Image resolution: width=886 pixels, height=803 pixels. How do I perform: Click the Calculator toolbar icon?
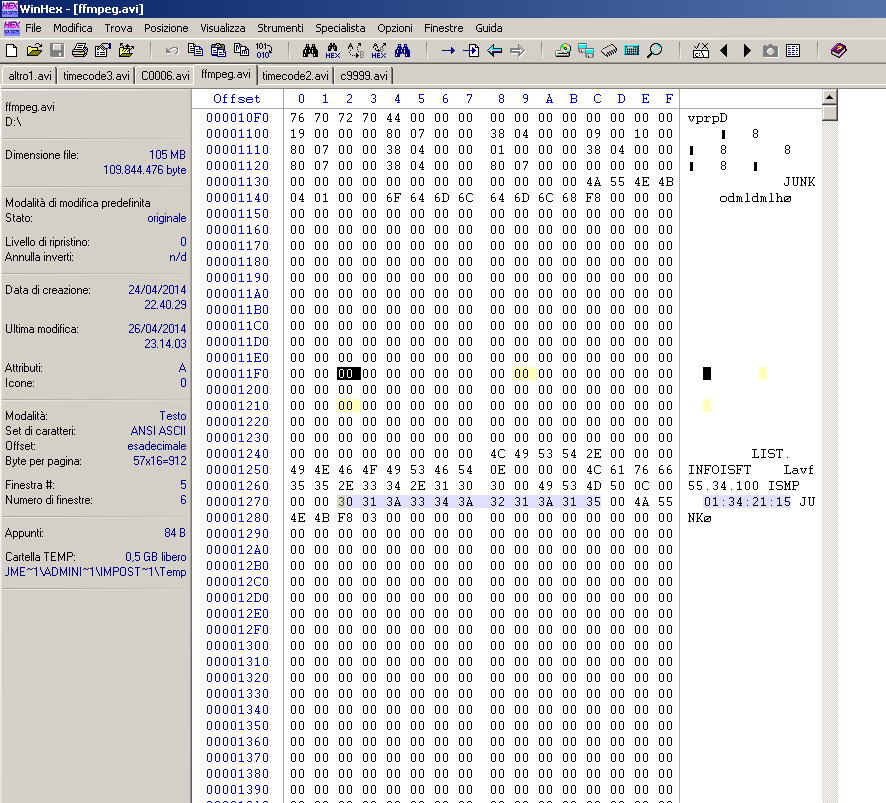[632, 50]
